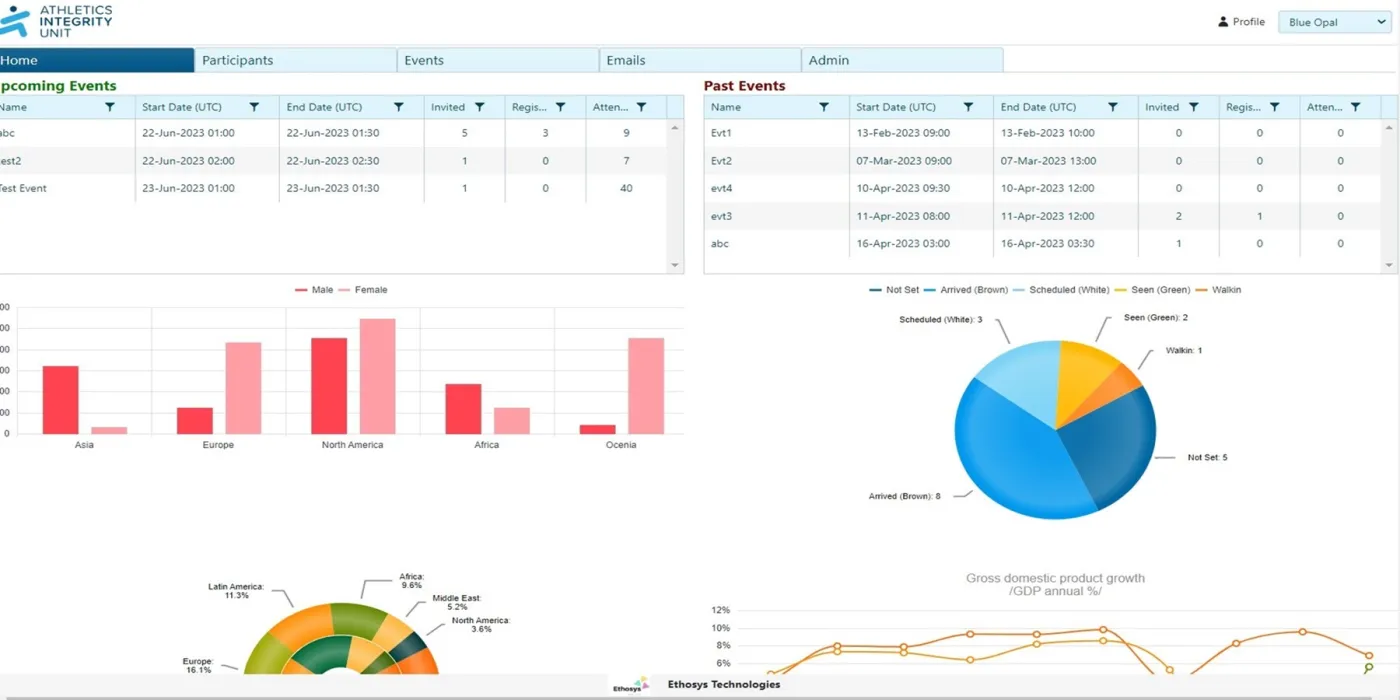
Task: Filter Upcoming Events by End Date
Action: pos(398,107)
